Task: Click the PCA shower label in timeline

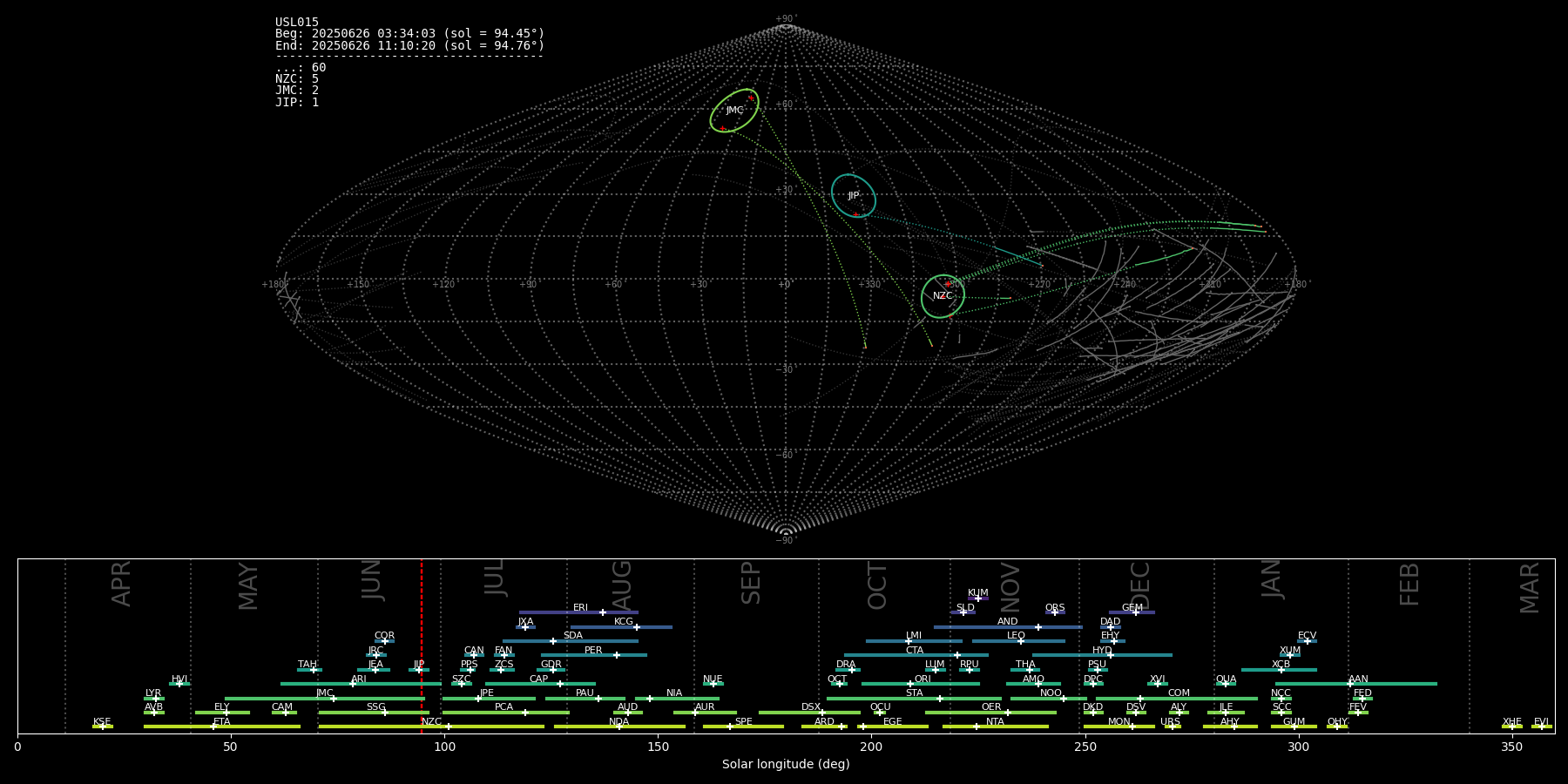Action: coord(504,706)
